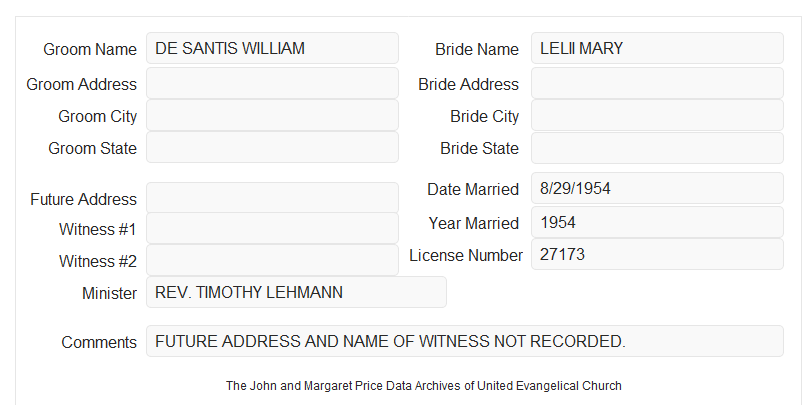Viewport: 805px width, 405px height.
Task: Select the Year Married field
Action: click(x=657, y=222)
